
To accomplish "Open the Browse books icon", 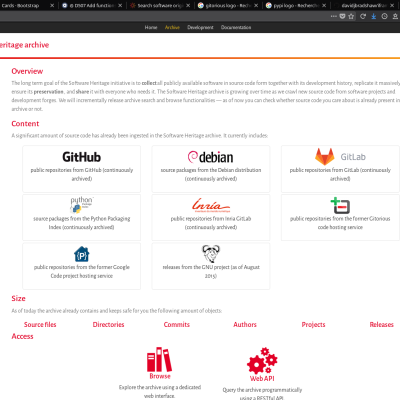I will coord(159,359).
